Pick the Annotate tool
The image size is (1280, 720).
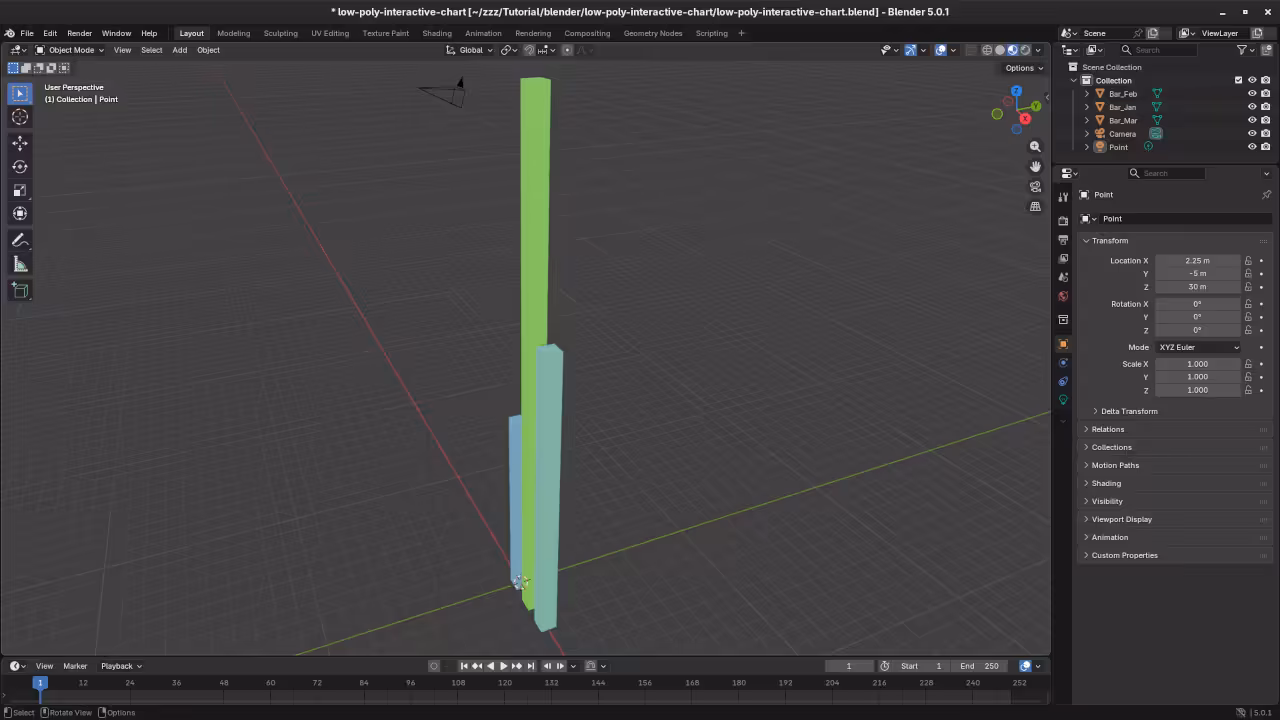click(20, 240)
